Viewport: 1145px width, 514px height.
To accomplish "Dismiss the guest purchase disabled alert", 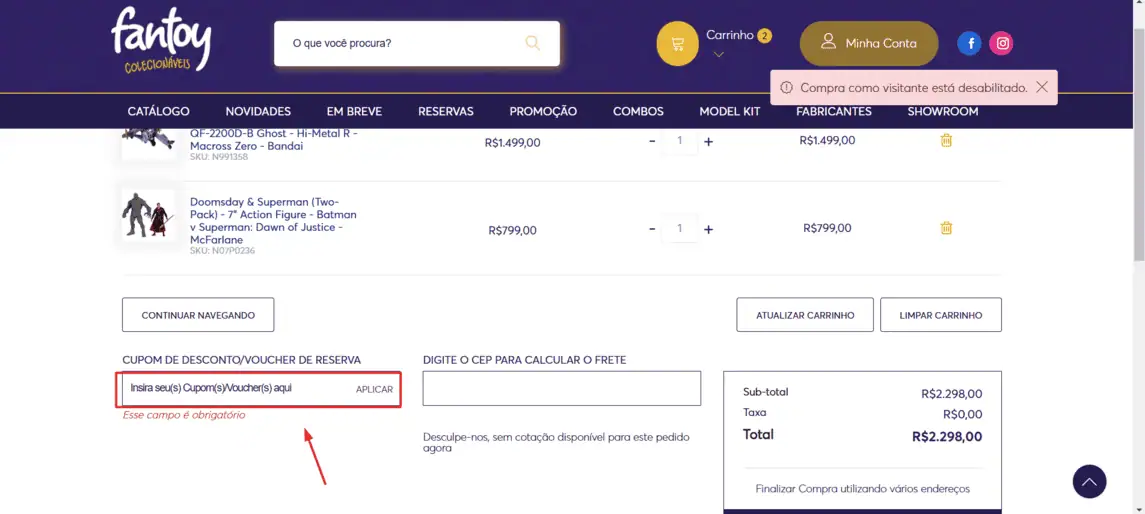I will click(x=1042, y=87).
